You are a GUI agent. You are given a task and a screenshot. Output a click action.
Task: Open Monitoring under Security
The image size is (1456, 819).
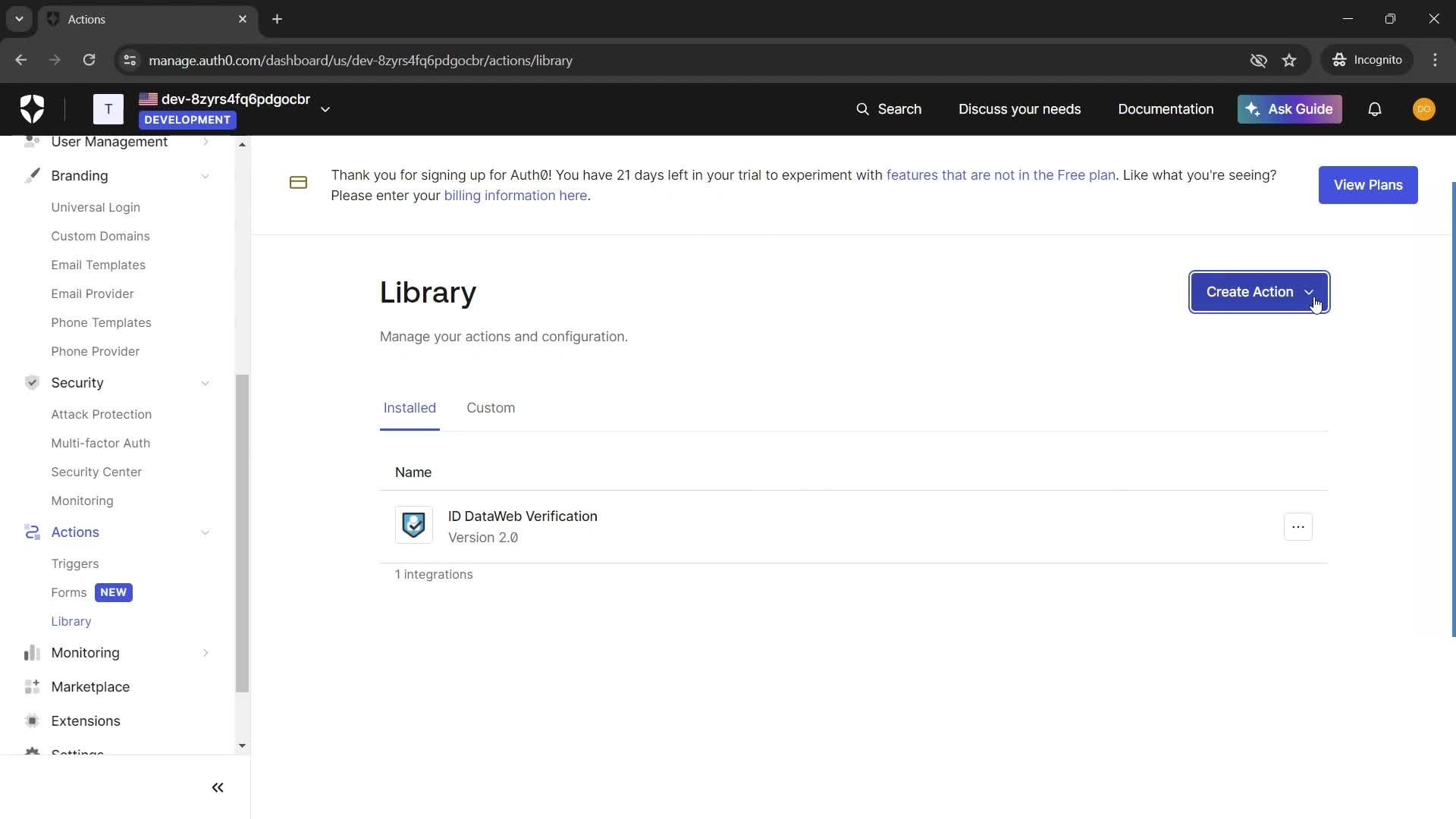tap(82, 500)
